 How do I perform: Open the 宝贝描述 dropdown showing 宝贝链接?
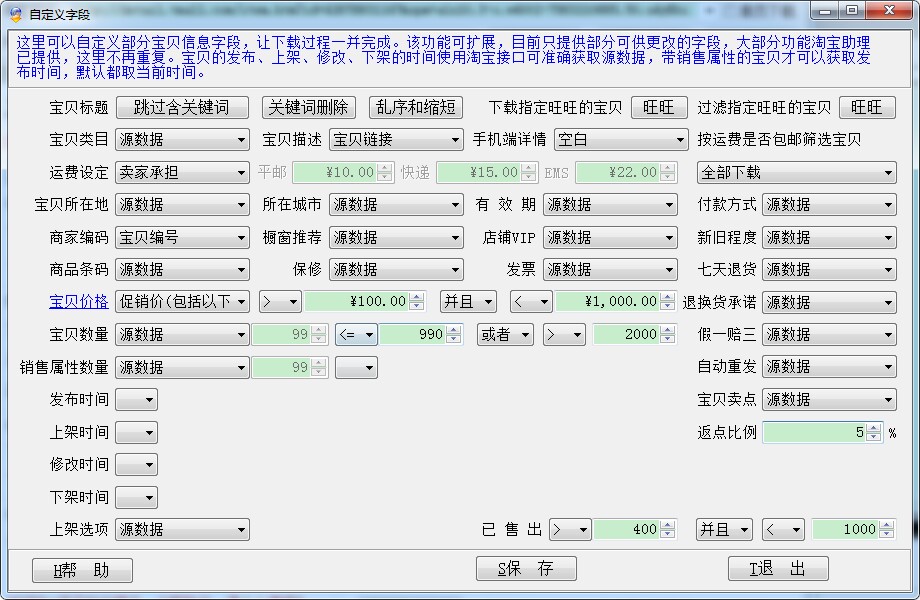(396, 140)
